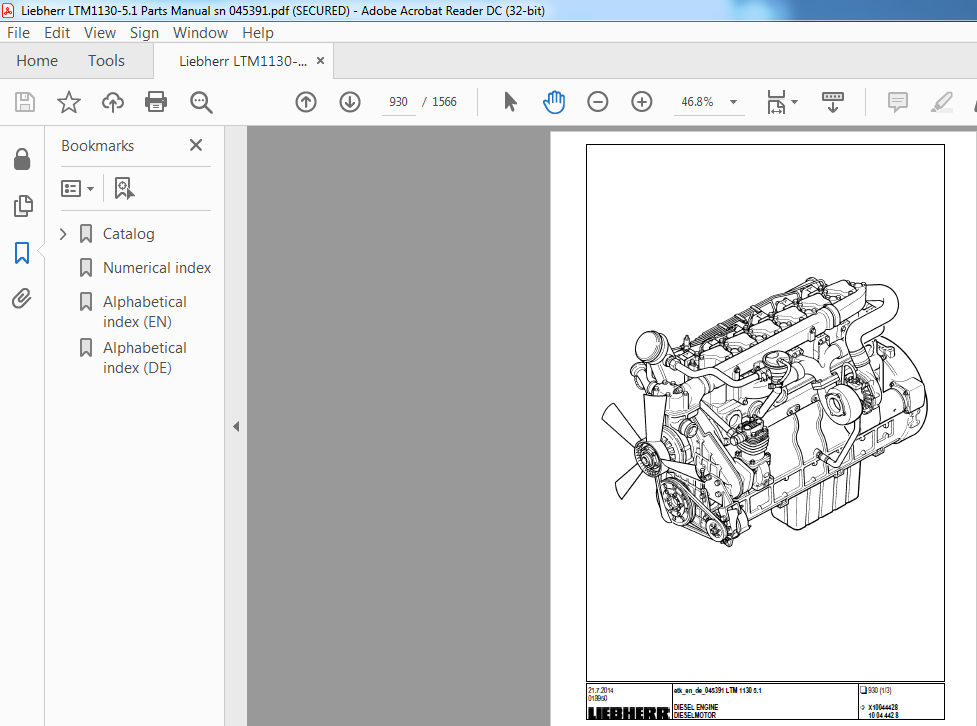Open the Help menu
This screenshot has height=726, width=977.
click(258, 32)
